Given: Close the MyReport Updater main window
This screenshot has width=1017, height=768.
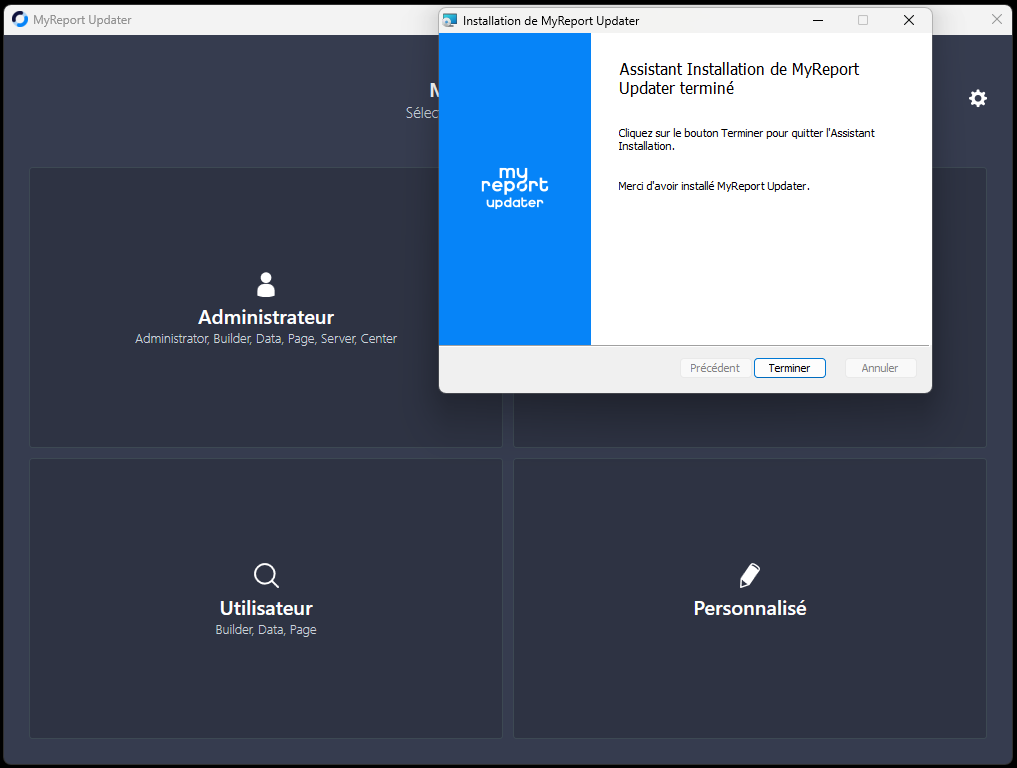Looking at the screenshot, I should pyautogui.click(x=997, y=19).
